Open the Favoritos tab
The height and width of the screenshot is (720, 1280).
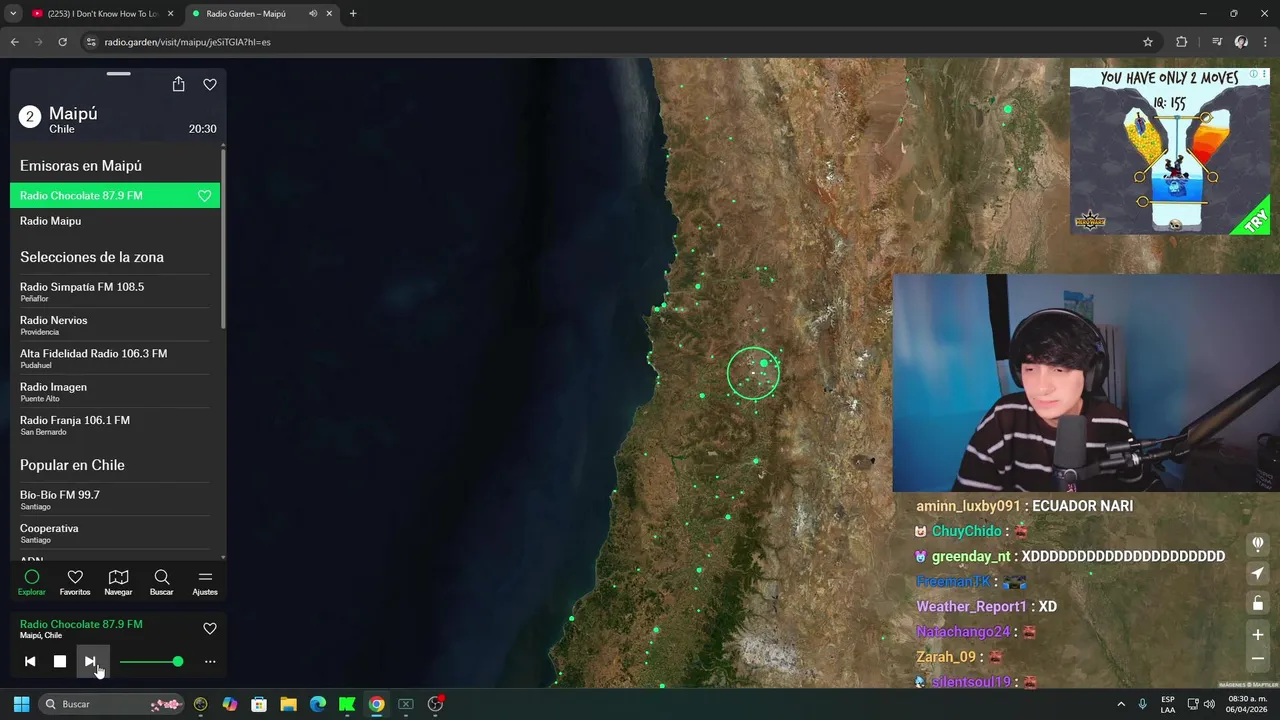tap(75, 583)
